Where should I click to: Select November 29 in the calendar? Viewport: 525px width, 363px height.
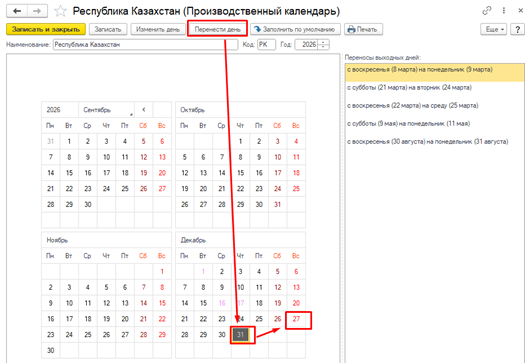(x=162, y=335)
